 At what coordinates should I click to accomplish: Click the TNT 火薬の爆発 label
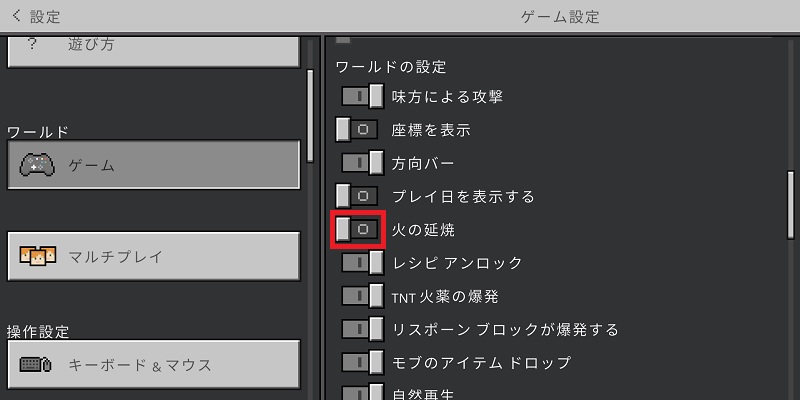445,296
